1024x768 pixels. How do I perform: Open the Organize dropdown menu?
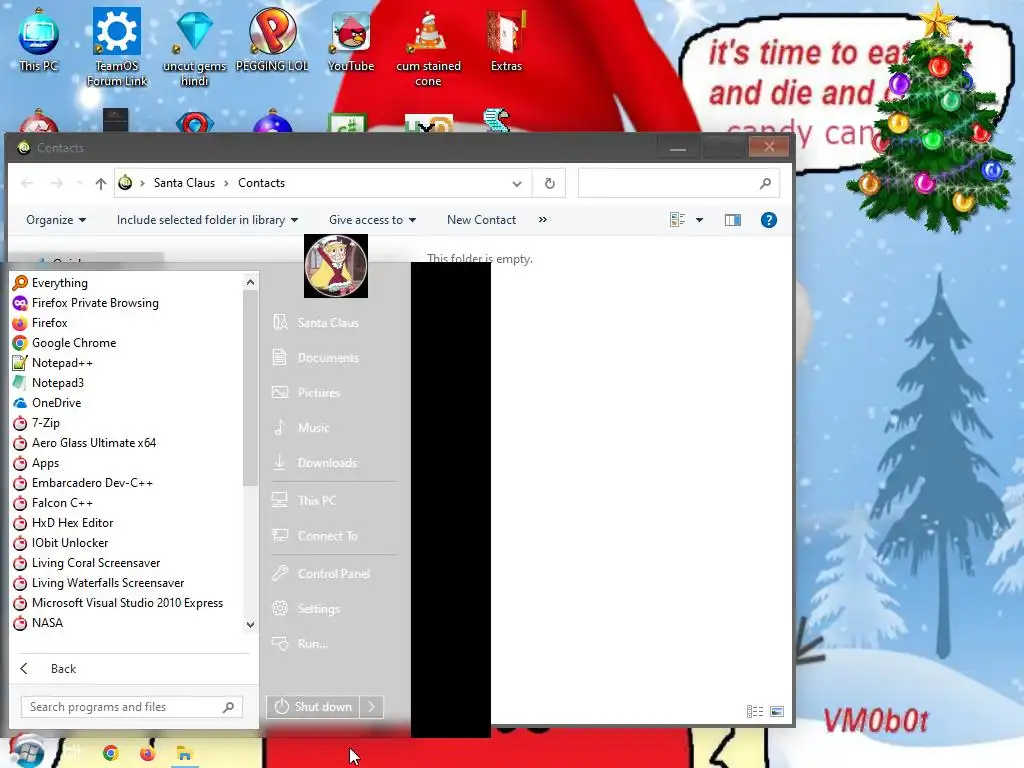point(56,220)
